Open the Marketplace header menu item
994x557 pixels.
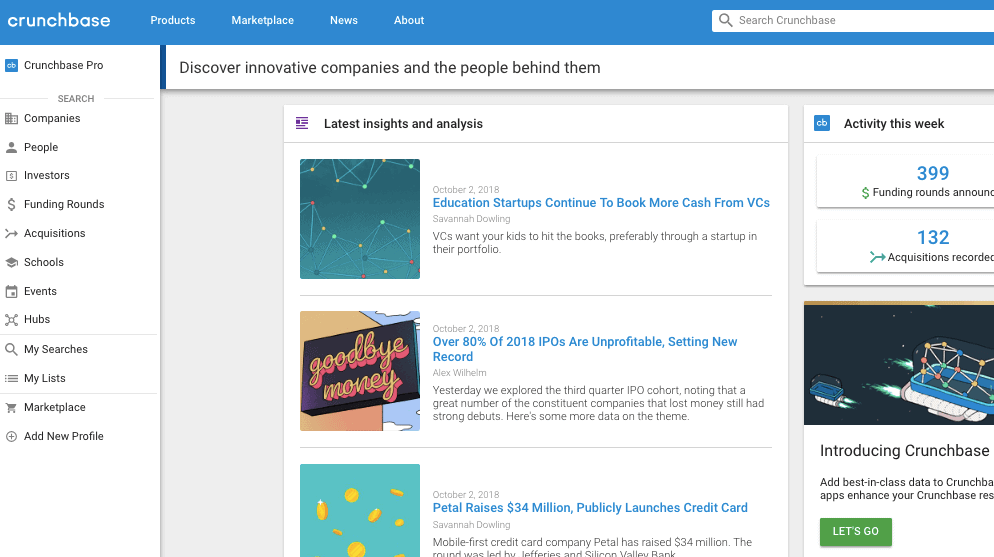(x=262, y=20)
